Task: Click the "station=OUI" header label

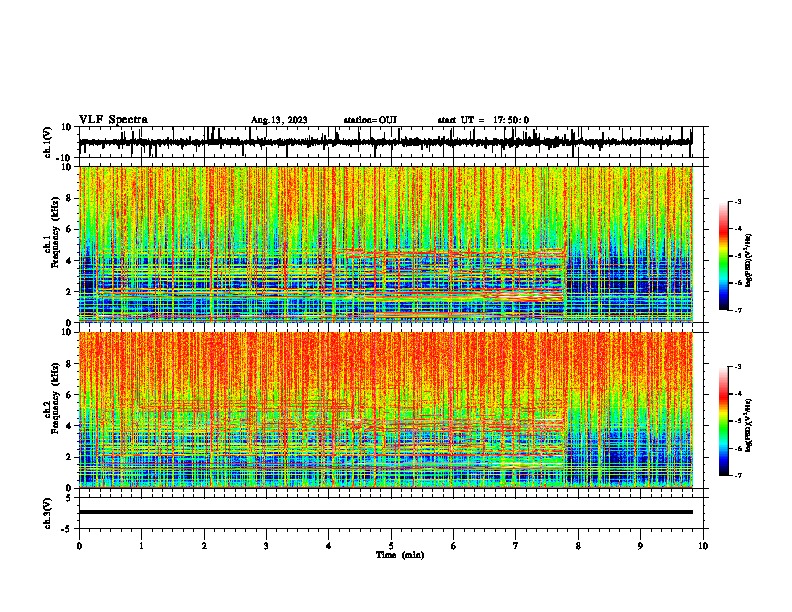Action: click(x=370, y=120)
